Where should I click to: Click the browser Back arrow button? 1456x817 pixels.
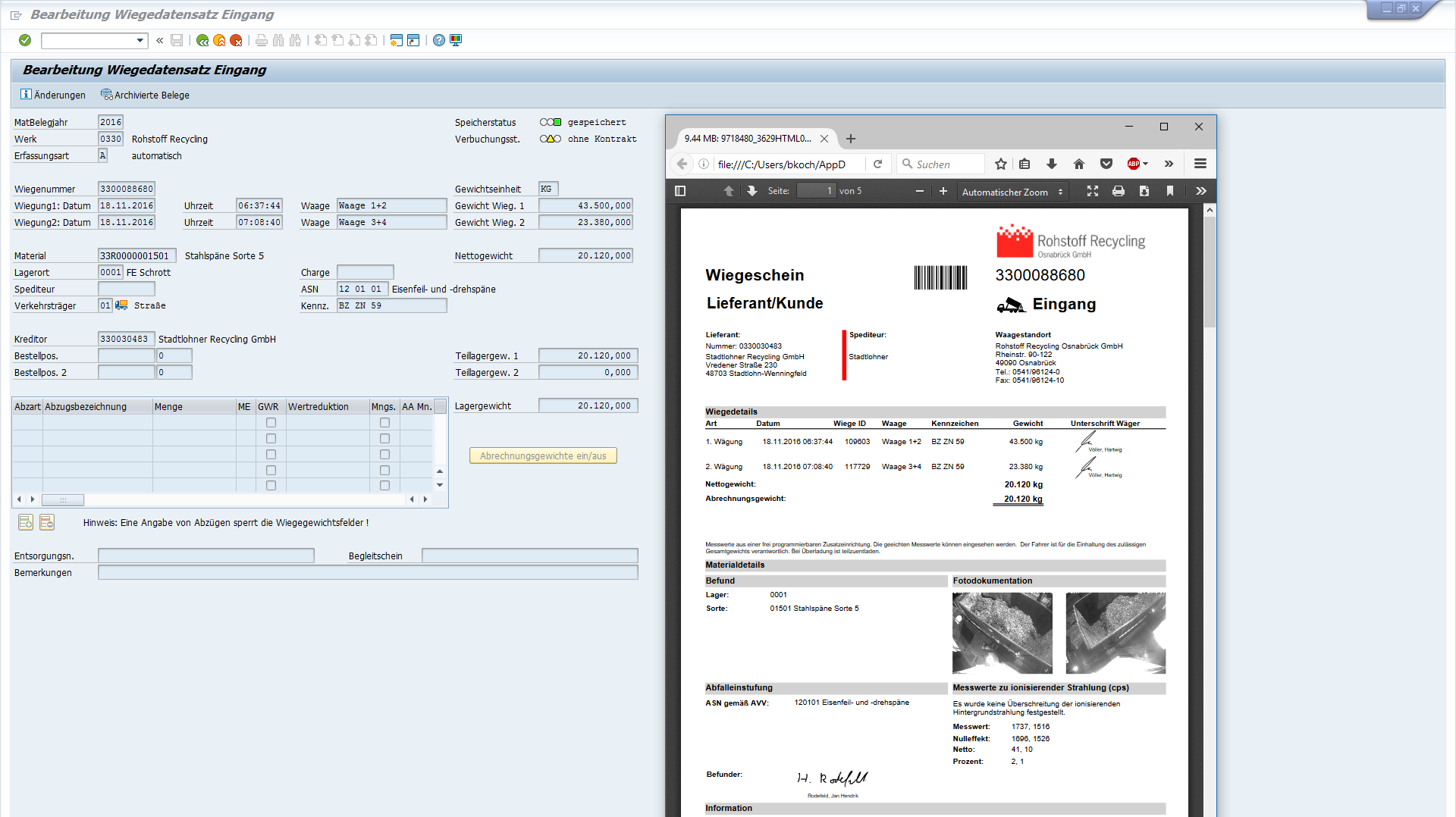coord(682,164)
